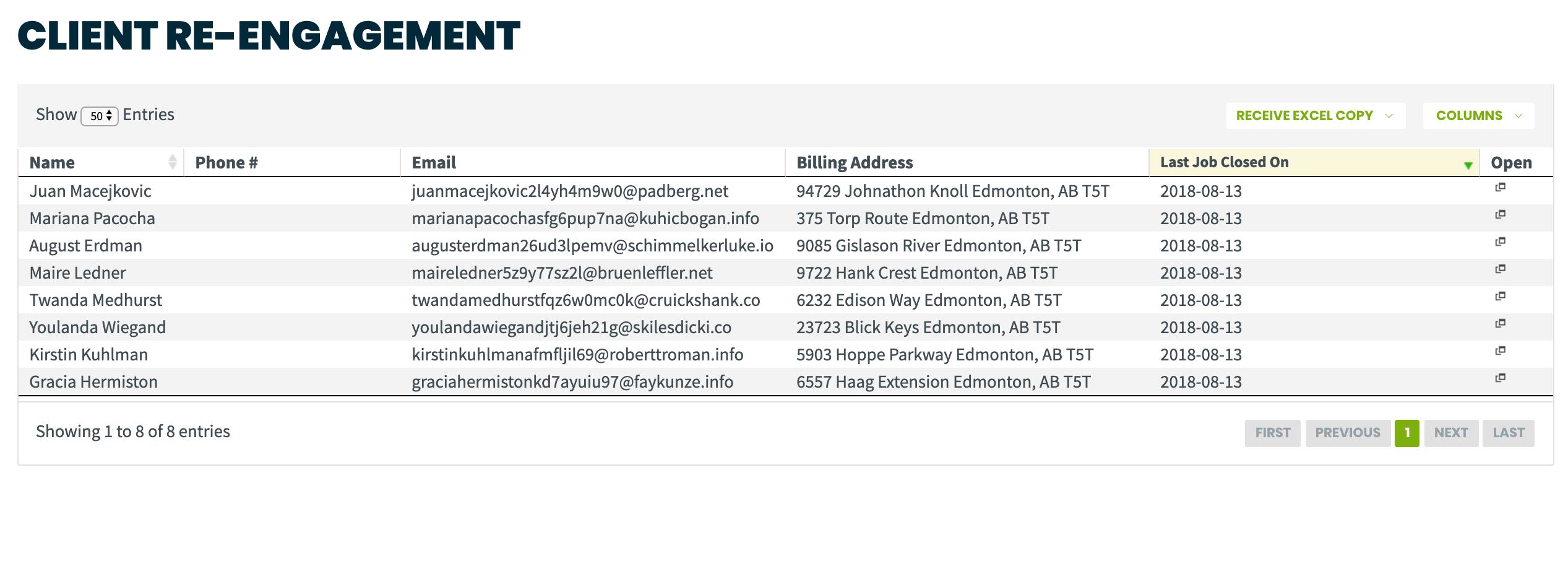Open Mariana Pacocha's record icon

tap(1500, 214)
